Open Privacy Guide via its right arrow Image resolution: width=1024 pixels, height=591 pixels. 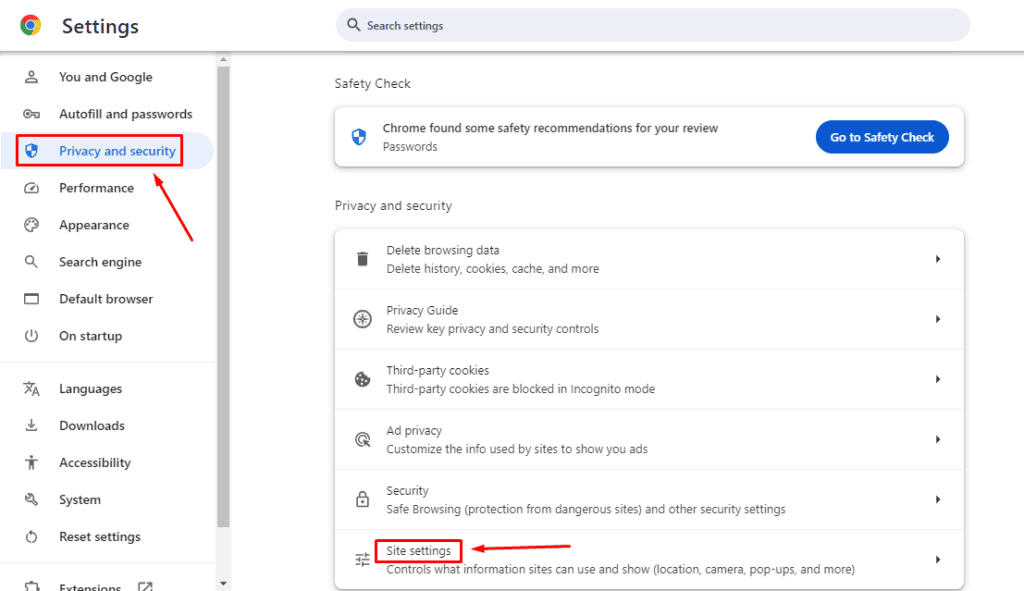click(x=938, y=319)
